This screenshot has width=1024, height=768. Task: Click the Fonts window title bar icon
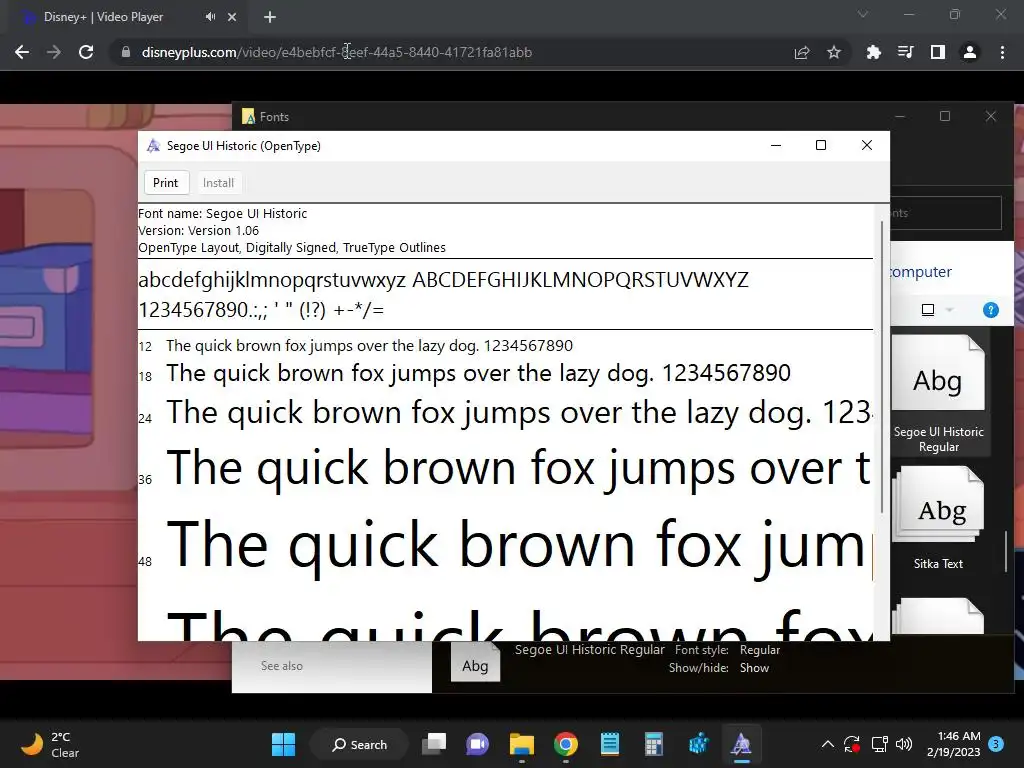tap(248, 117)
